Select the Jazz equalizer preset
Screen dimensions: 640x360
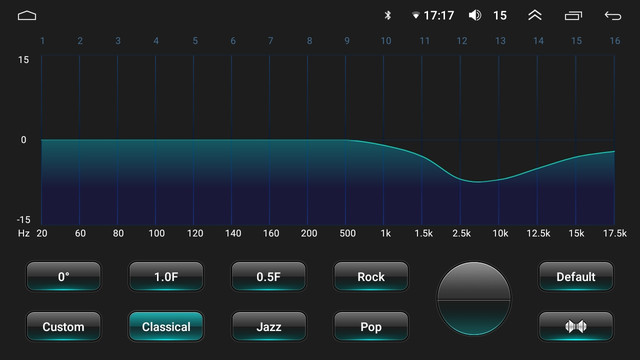(x=269, y=326)
